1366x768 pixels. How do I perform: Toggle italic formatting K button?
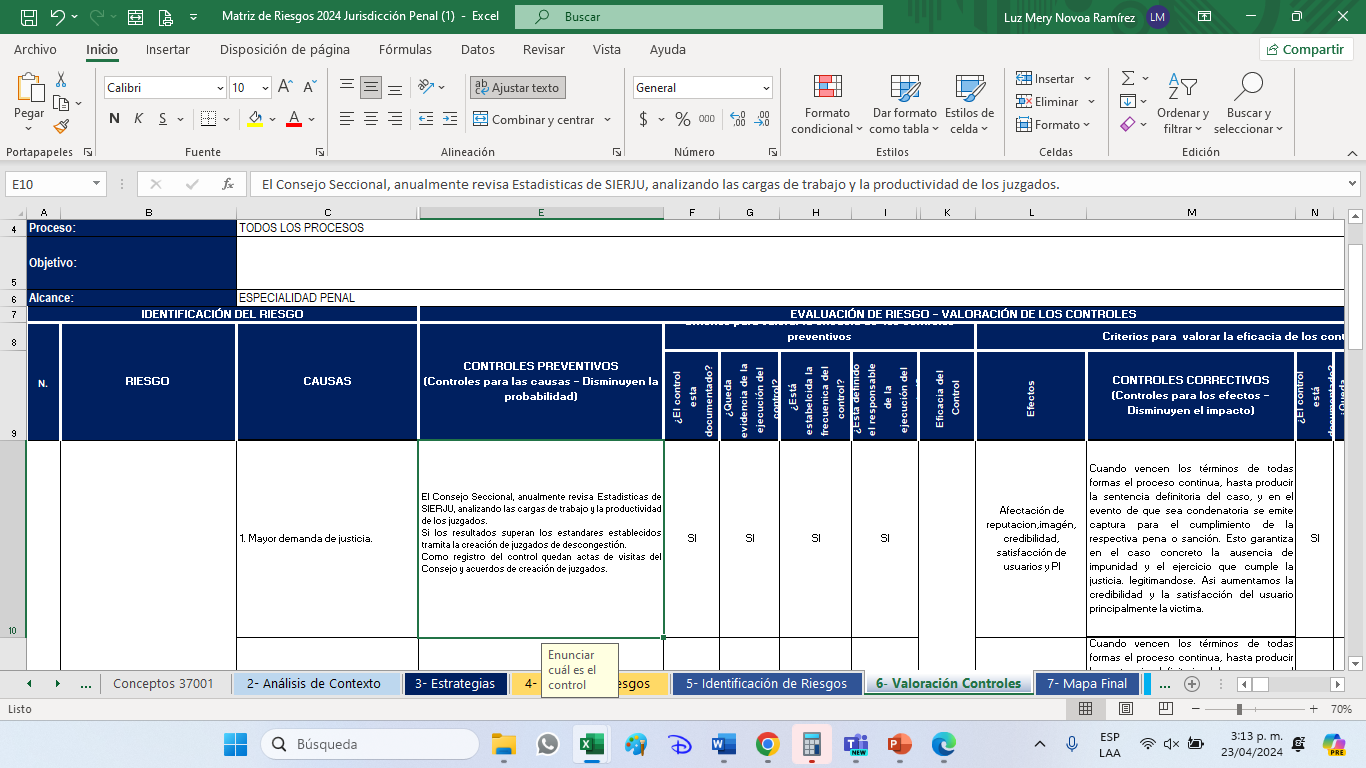(x=138, y=119)
